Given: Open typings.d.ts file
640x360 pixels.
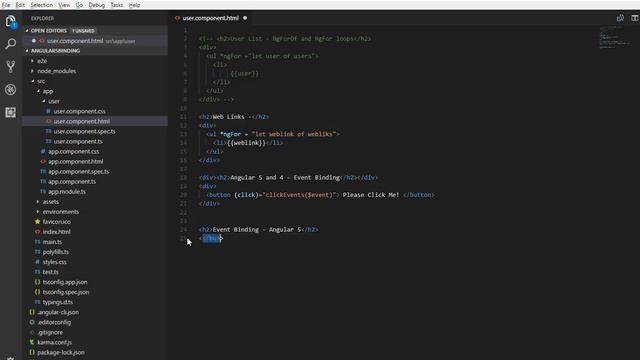Looking at the screenshot, I should (58, 302).
